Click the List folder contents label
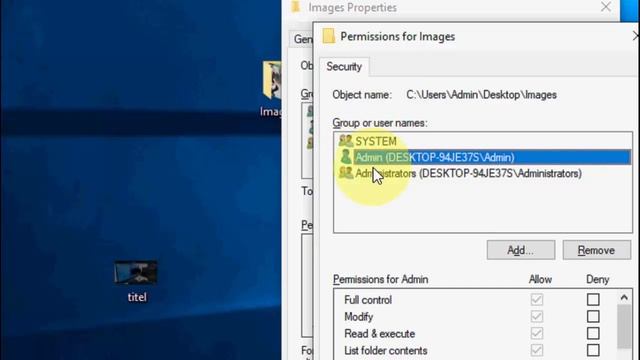Image resolution: width=640 pixels, height=360 pixels. pos(386,350)
